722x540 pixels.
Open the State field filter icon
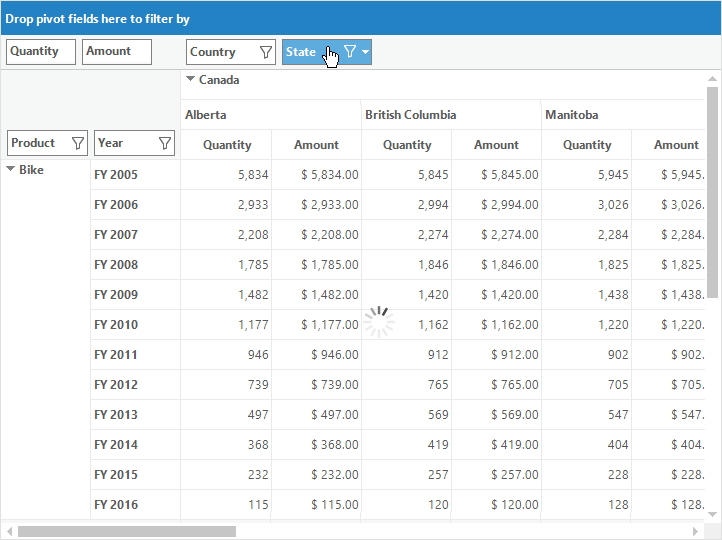pos(350,52)
